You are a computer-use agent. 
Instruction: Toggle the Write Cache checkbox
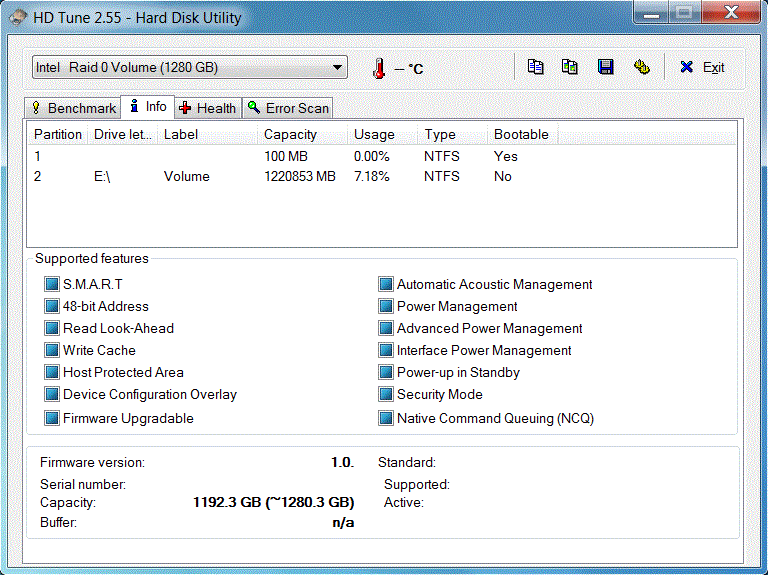pos(51,350)
